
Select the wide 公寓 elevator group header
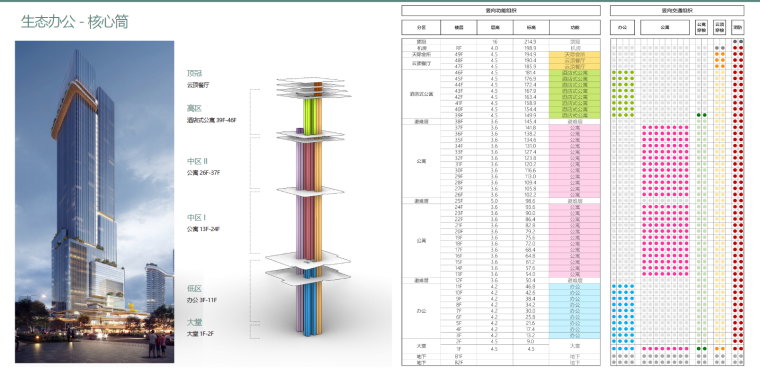[x=665, y=28]
